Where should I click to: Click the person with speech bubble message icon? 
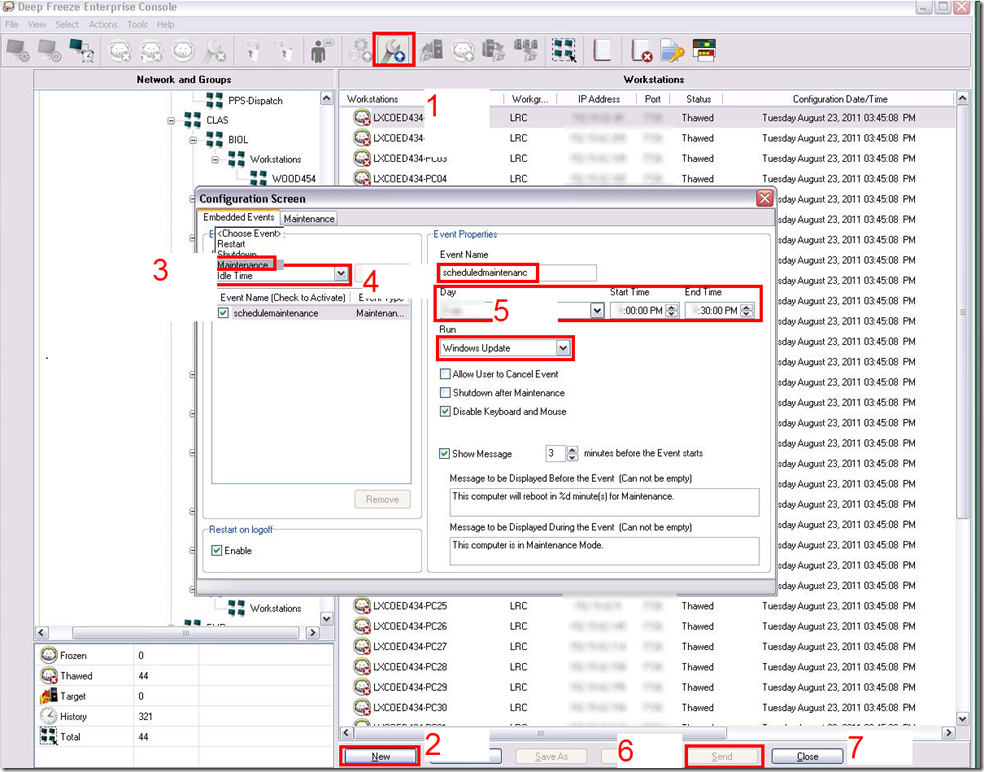coord(321,51)
